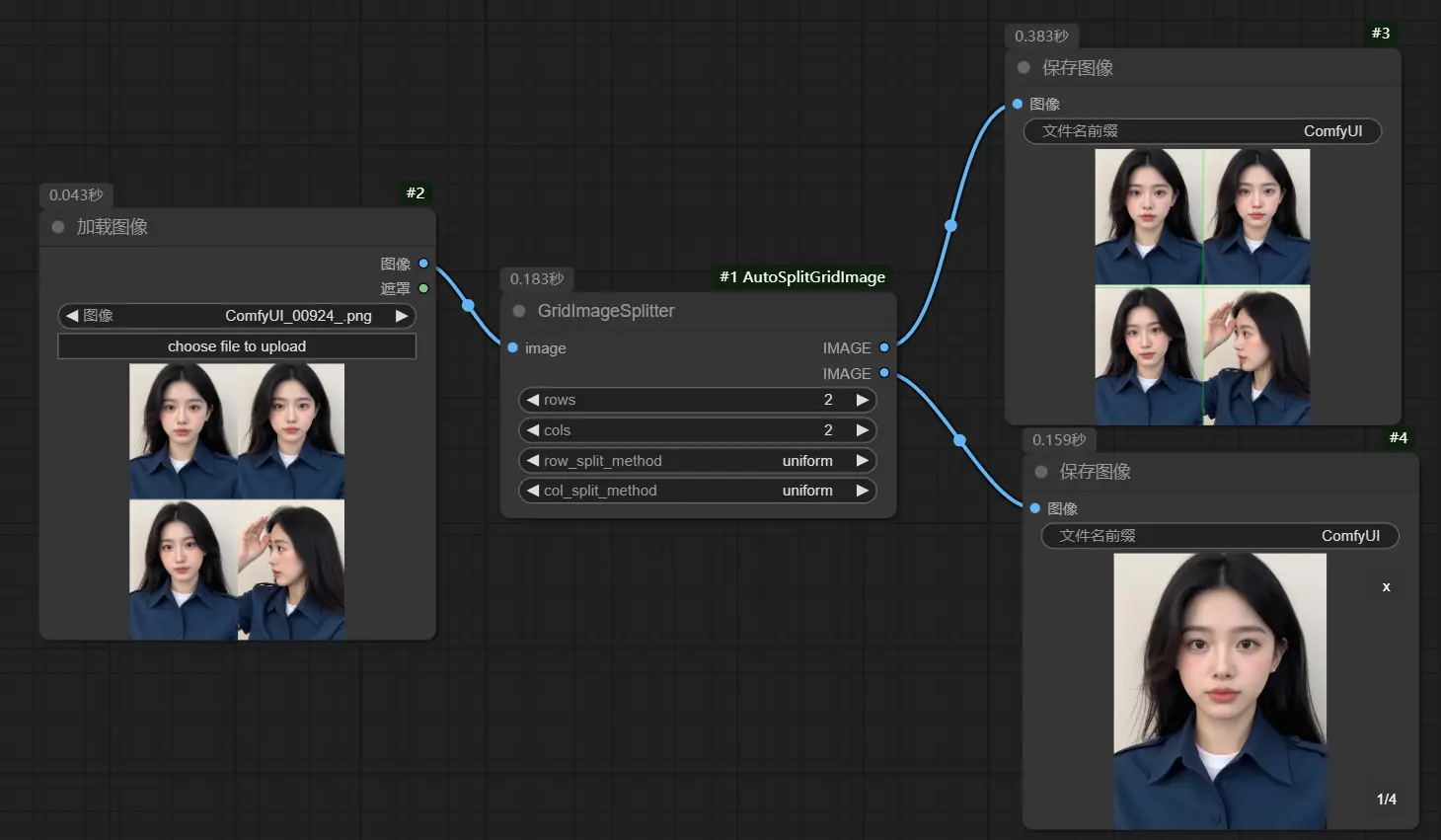Collapse the 加载图像 node using its dot

coord(58,227)
